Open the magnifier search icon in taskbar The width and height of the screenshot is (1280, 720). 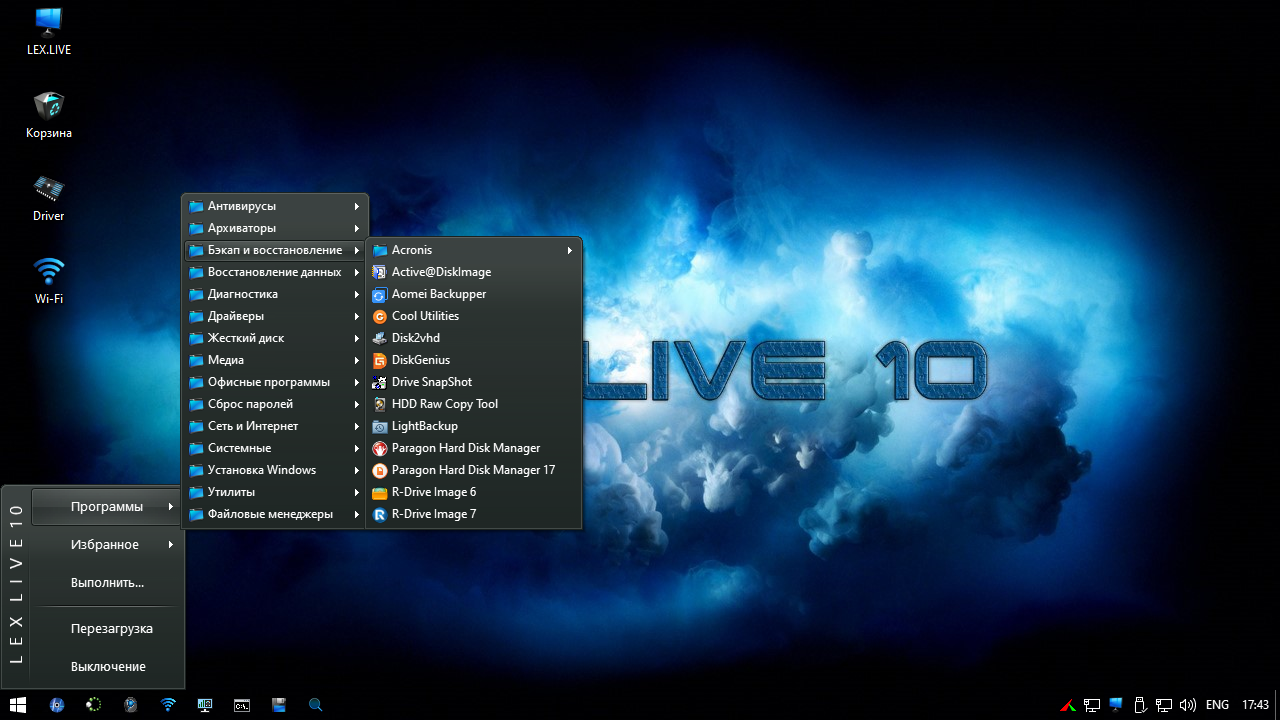[x=315, y=705]
